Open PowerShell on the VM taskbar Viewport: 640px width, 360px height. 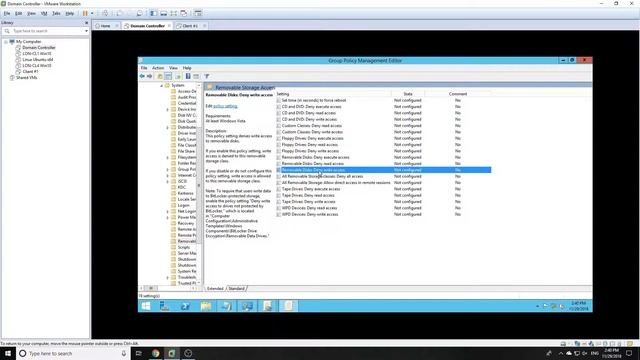(x=185, y=306)
